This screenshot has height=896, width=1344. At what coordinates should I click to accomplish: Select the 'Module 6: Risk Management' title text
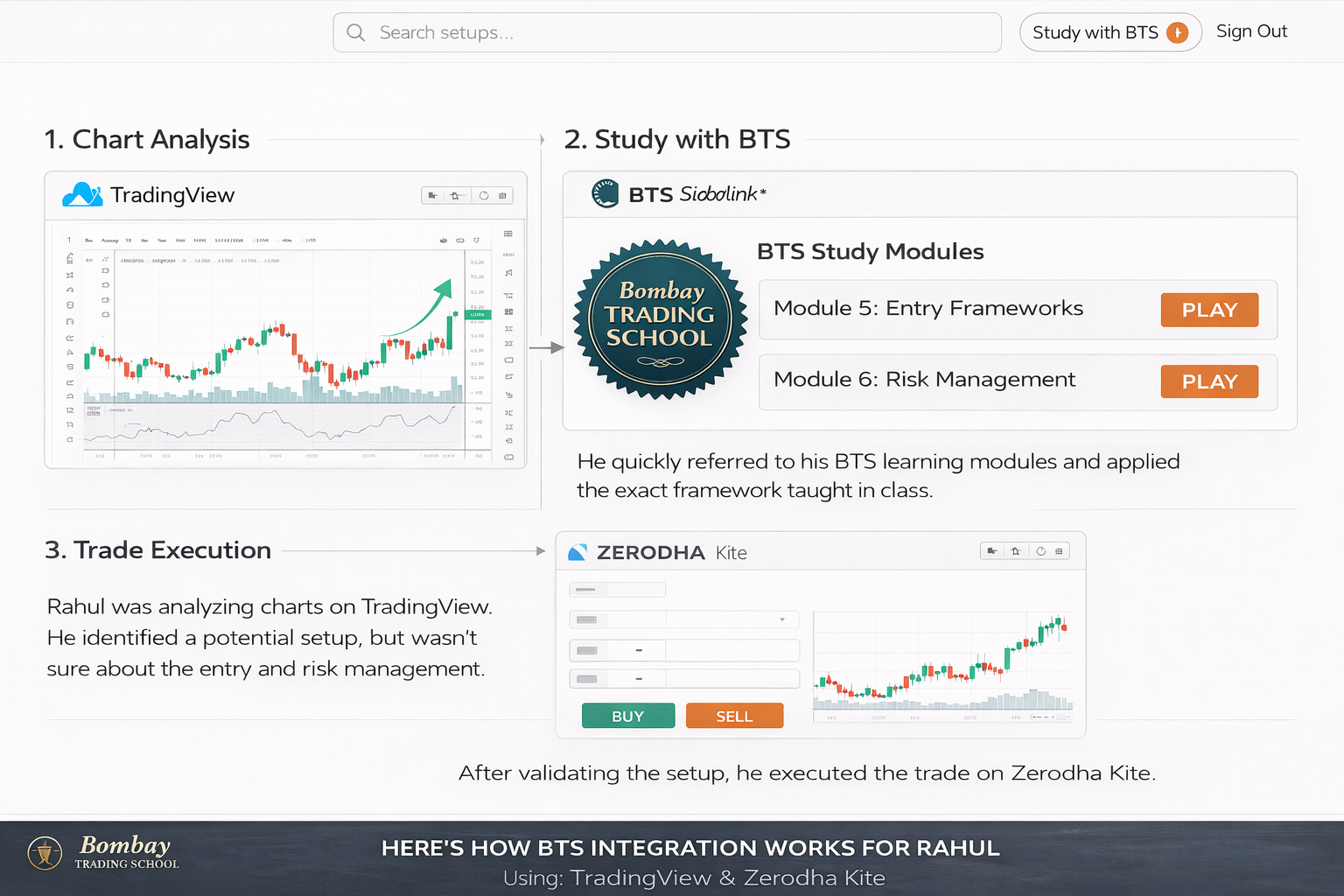(x=925, y=380)
